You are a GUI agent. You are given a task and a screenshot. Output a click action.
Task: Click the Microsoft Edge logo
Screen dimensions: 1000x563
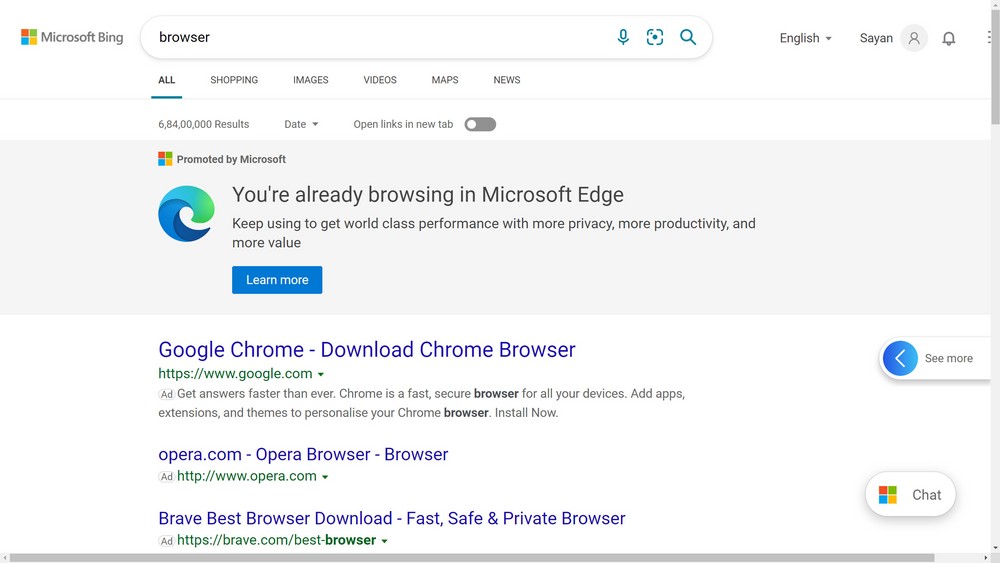(186, 214)
